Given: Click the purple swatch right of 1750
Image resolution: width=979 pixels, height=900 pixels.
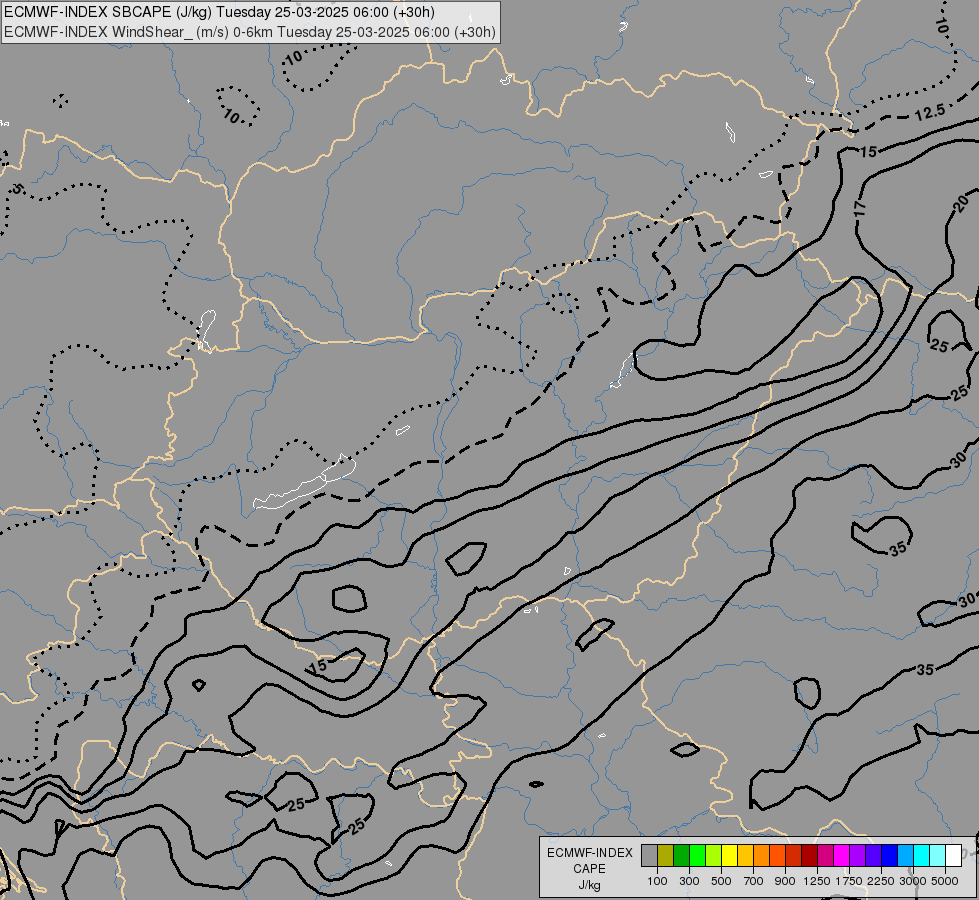Looking at the screenshot, I should tap(858, 855).
